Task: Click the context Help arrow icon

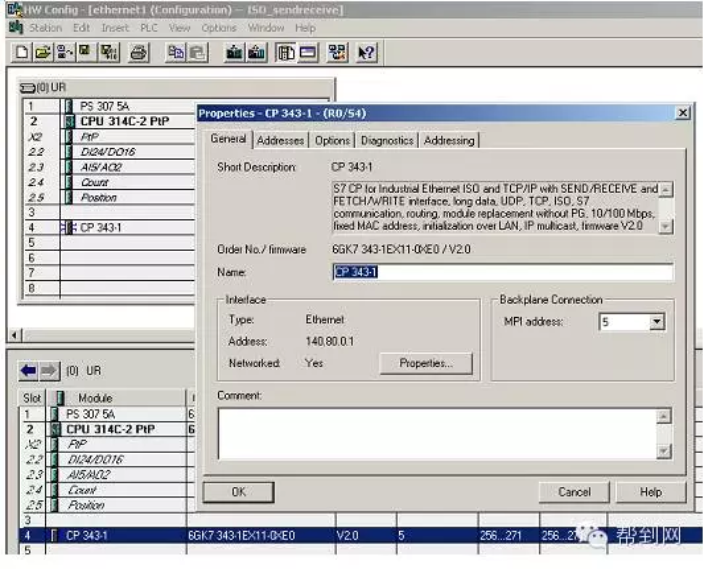Action: [366, 54]
